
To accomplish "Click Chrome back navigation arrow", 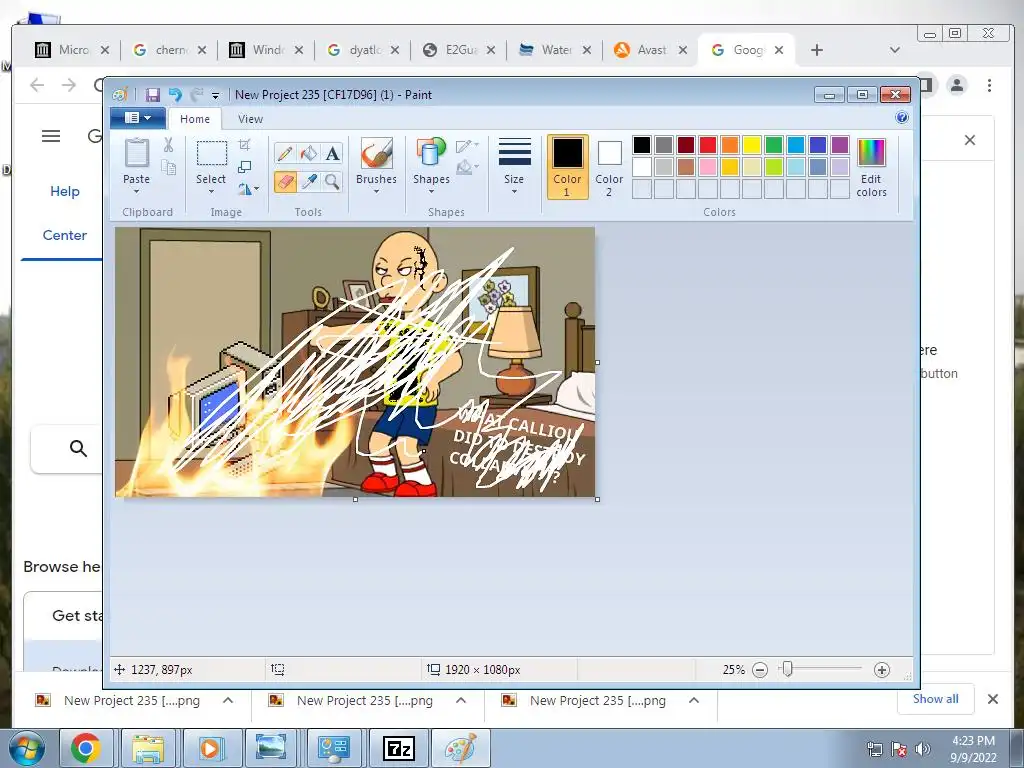I will point(37,85).
